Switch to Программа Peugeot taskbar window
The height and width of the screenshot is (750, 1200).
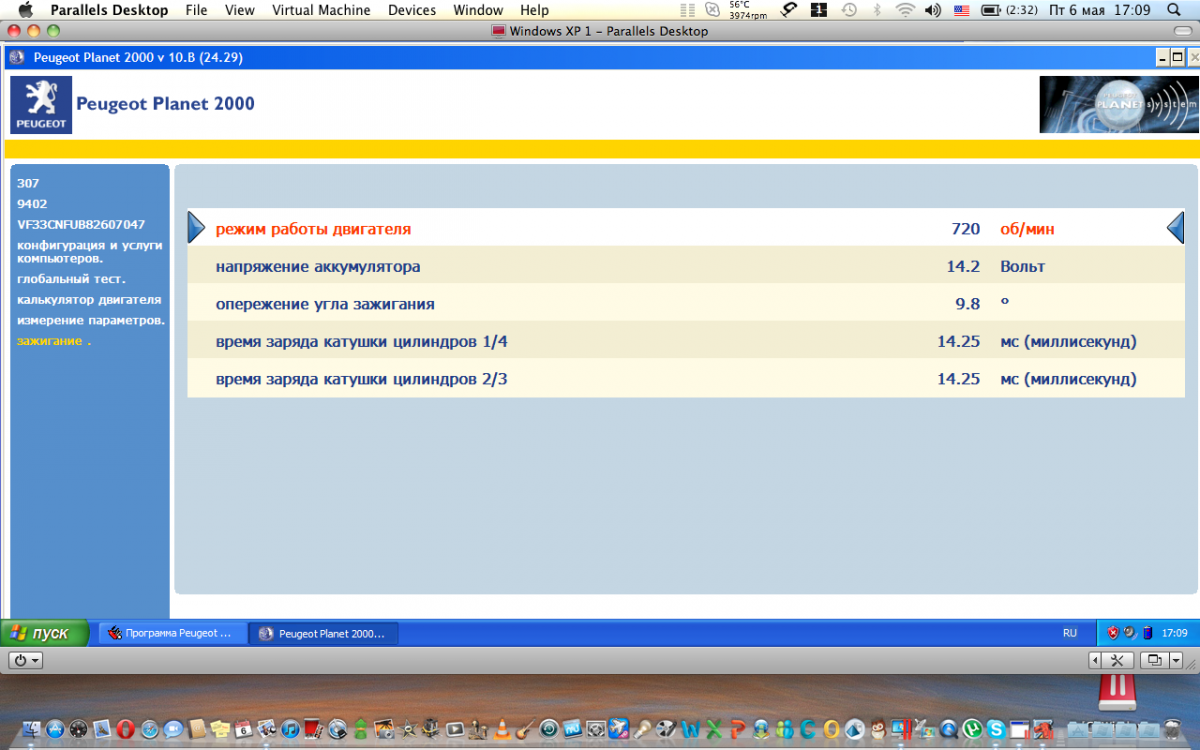pyautogui.click(x=173, y=633)
